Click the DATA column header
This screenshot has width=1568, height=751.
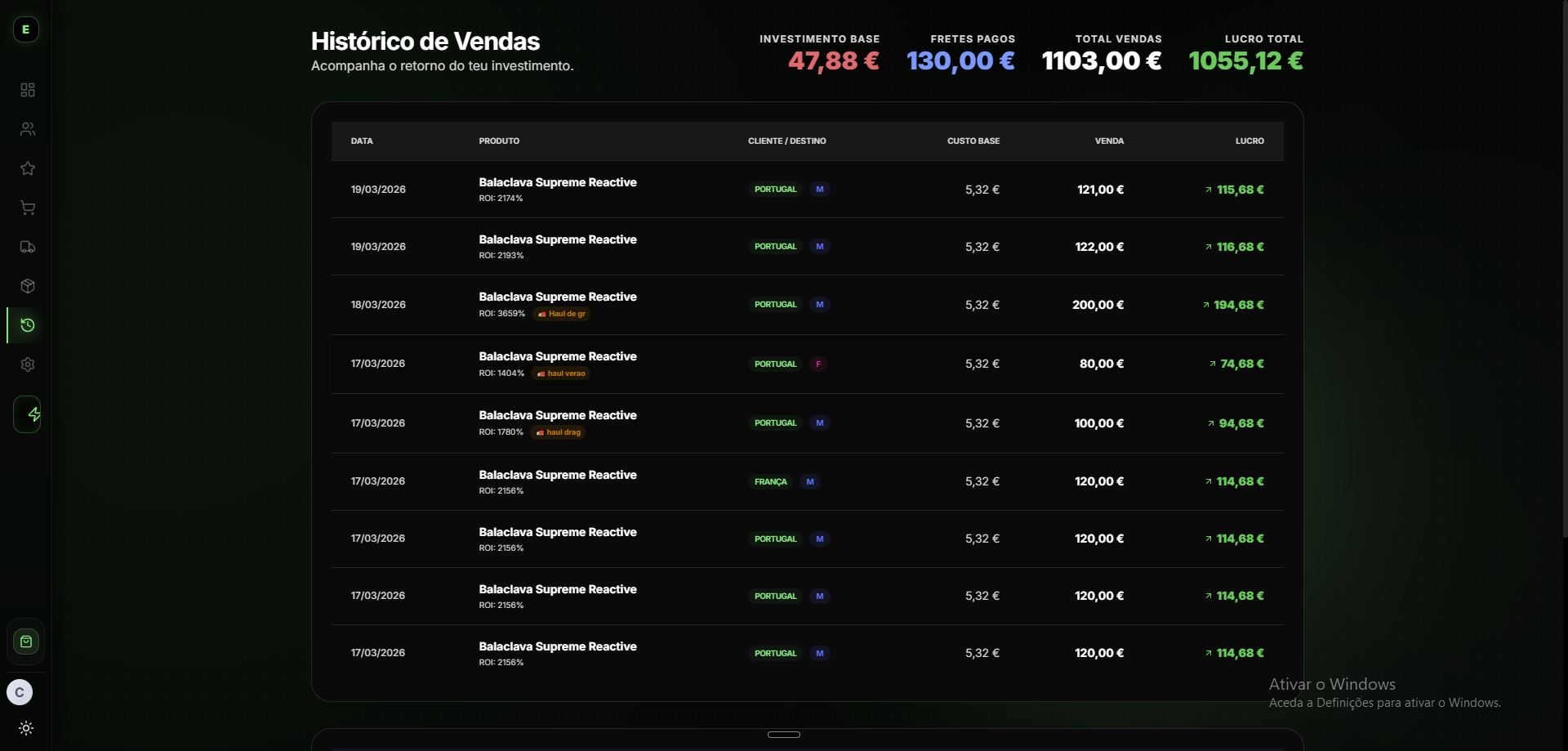click(362, 141)
